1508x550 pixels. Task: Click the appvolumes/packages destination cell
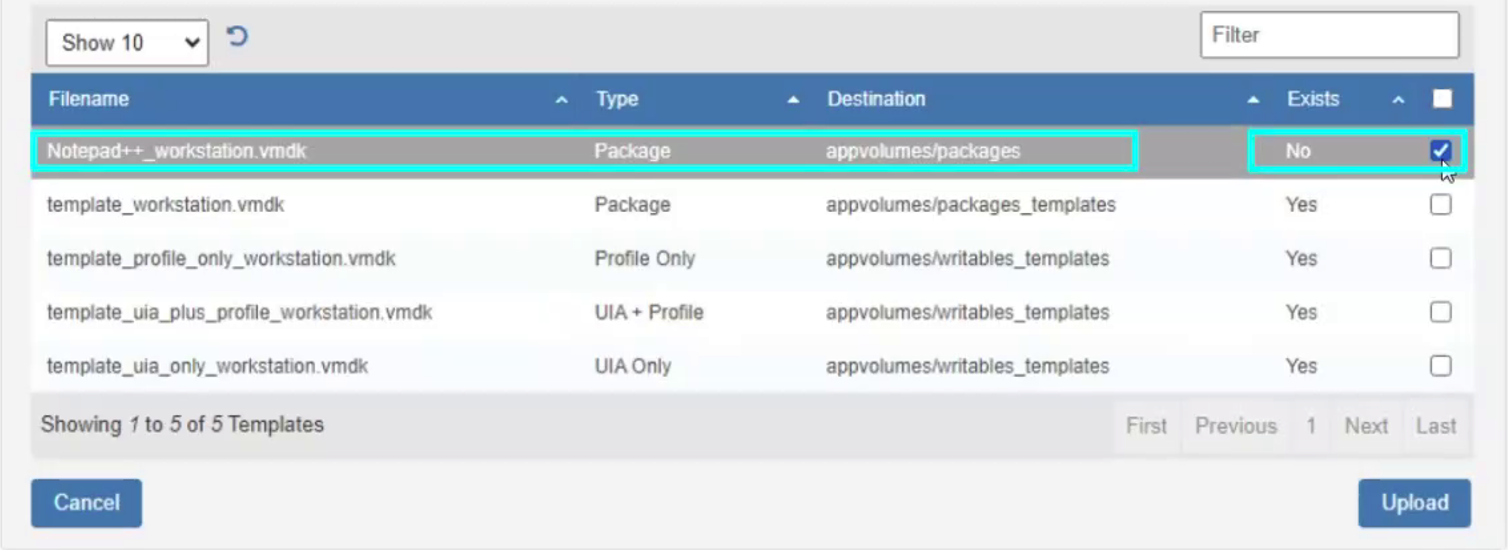point(923,151)
